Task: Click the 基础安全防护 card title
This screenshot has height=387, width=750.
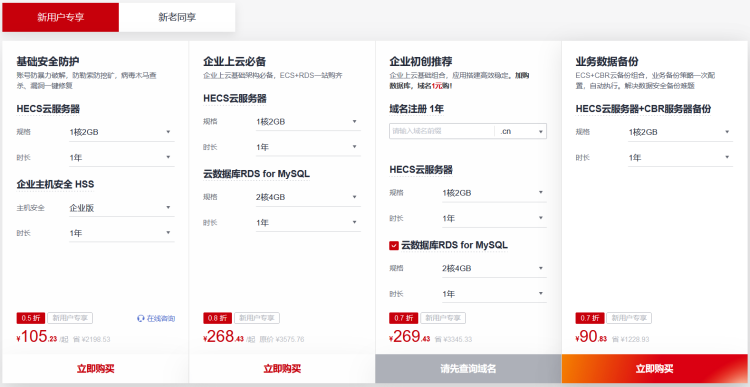Action: pos(48,61)
